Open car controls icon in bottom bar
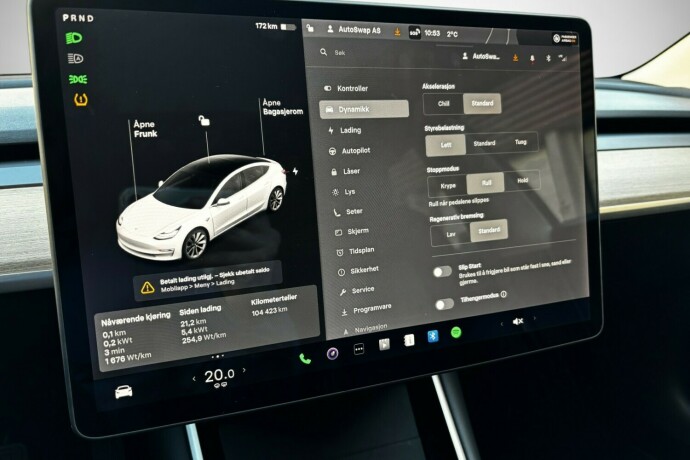Image resolution: width=690 pixels, height=460 pixels. pyautogui.click(x=124, y=391)
